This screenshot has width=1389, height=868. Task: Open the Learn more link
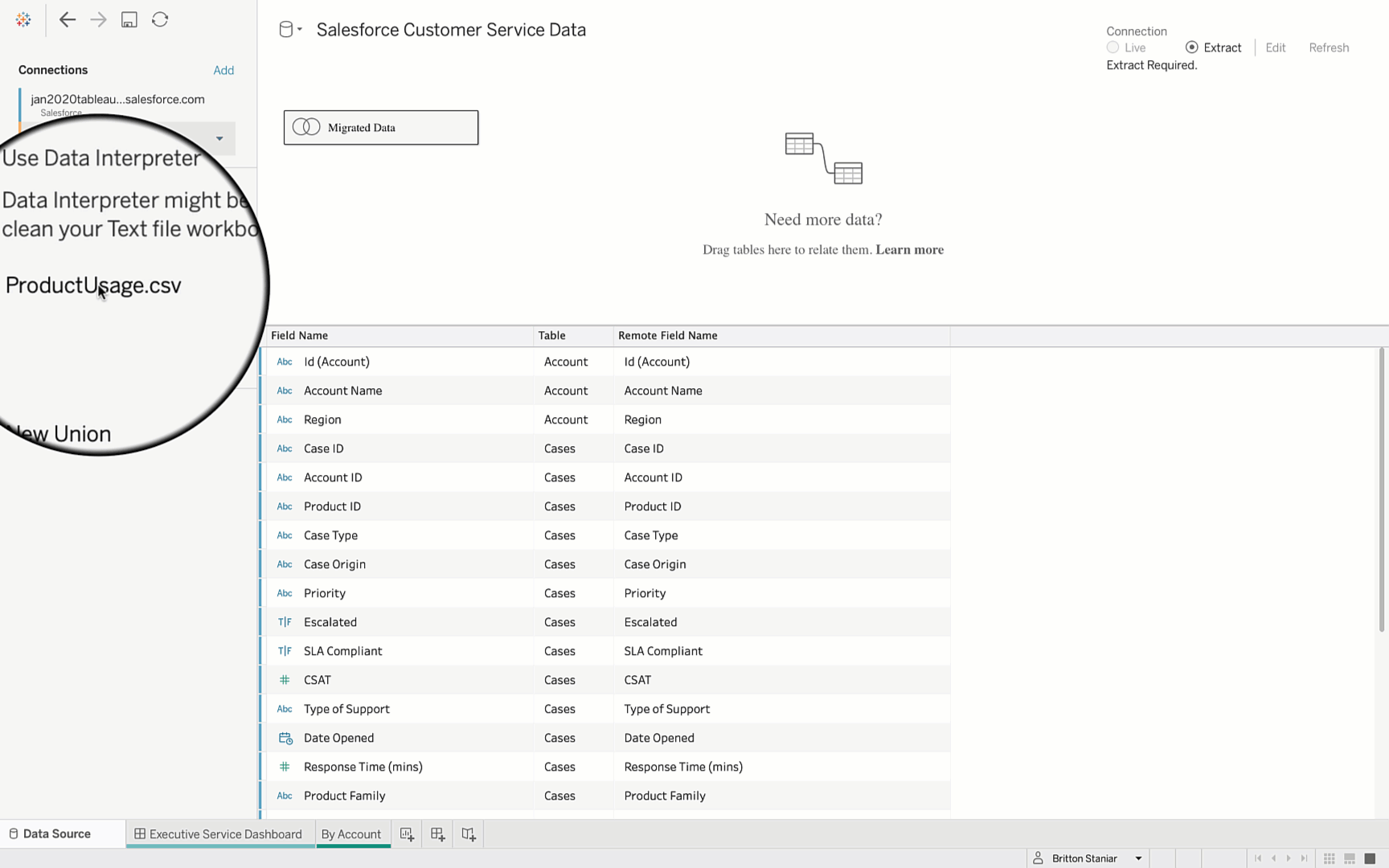click(x=909, y=250)
